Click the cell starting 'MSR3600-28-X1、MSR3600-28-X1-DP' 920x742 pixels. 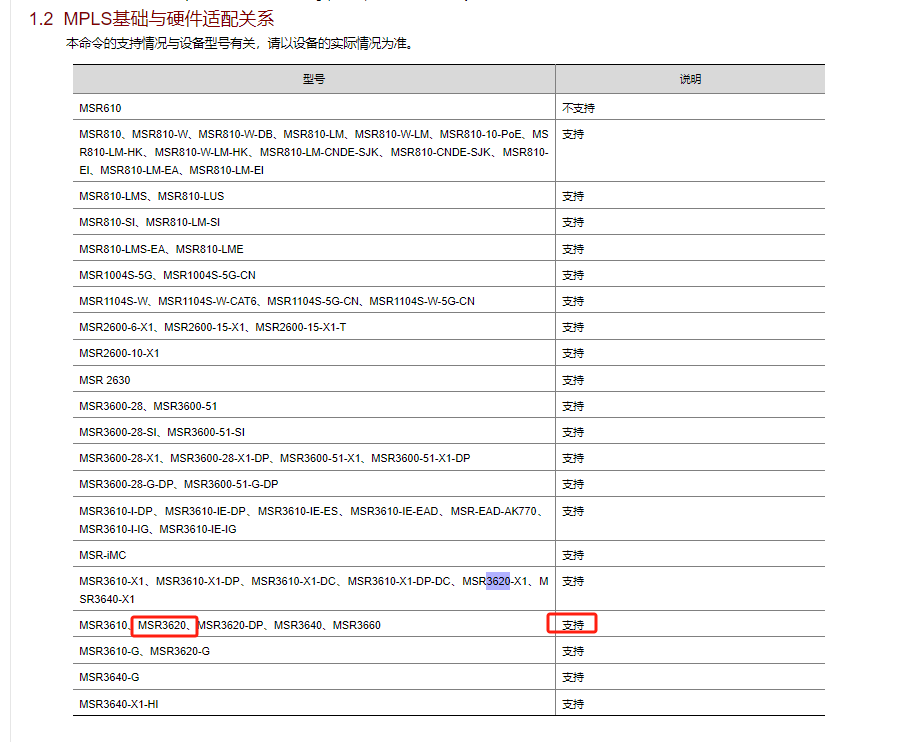click(x=314, y=458)
